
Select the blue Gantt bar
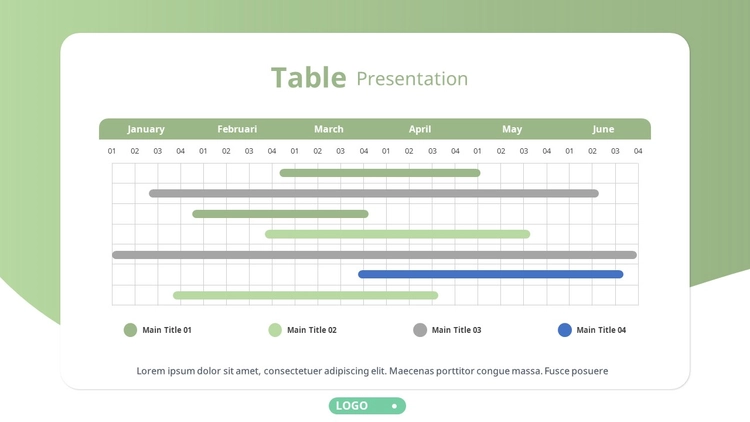(x=491, y=274)
